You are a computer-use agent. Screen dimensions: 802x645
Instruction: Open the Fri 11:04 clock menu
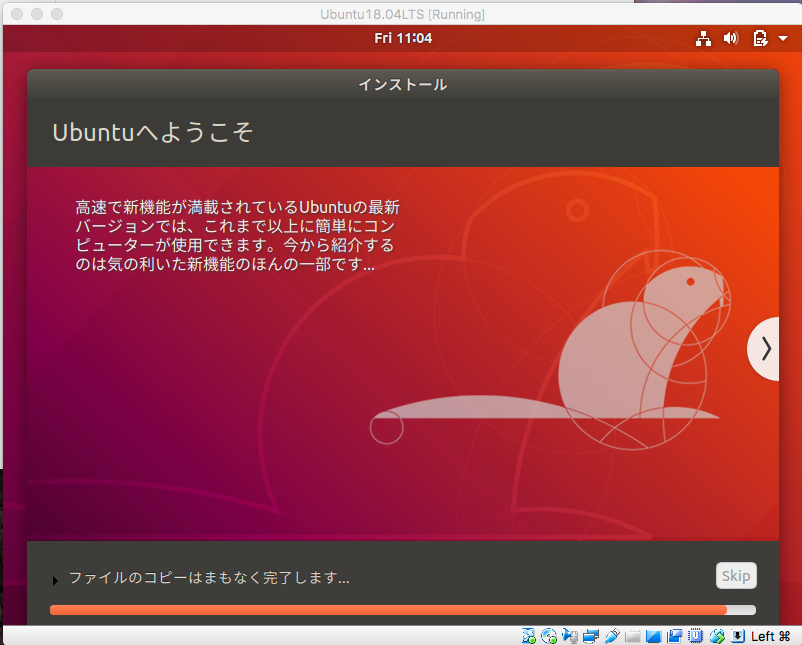point(403,38)
